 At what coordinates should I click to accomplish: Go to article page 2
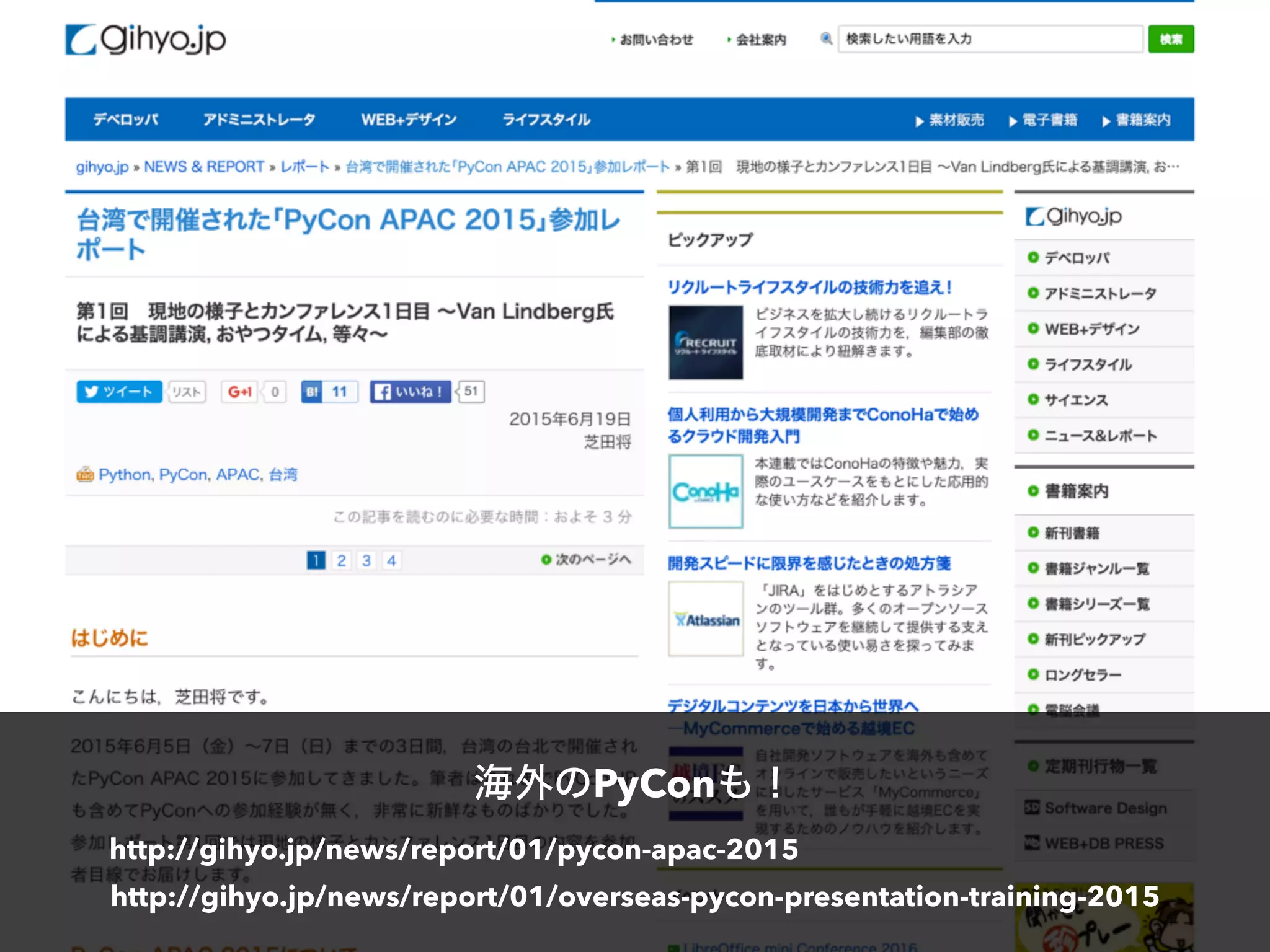(341, 560)
